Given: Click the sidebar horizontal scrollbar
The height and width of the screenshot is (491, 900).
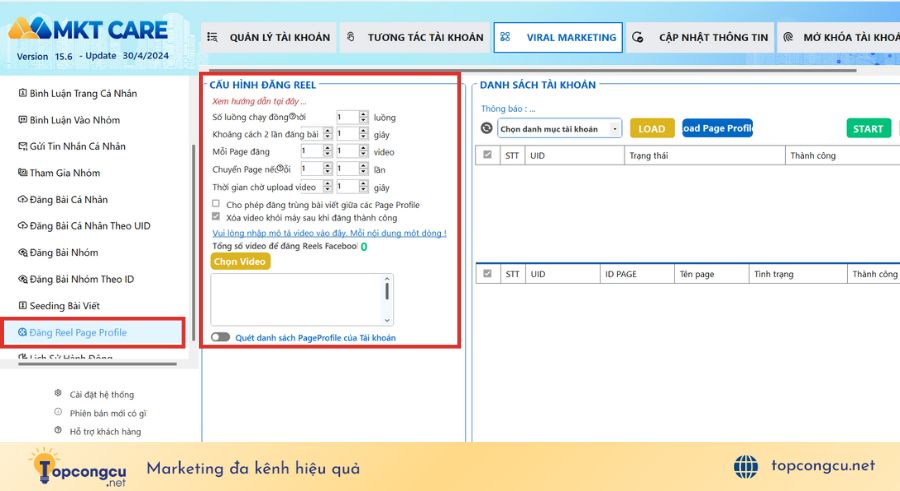Looking at the screenshot, I should click(x=98, y=364).
